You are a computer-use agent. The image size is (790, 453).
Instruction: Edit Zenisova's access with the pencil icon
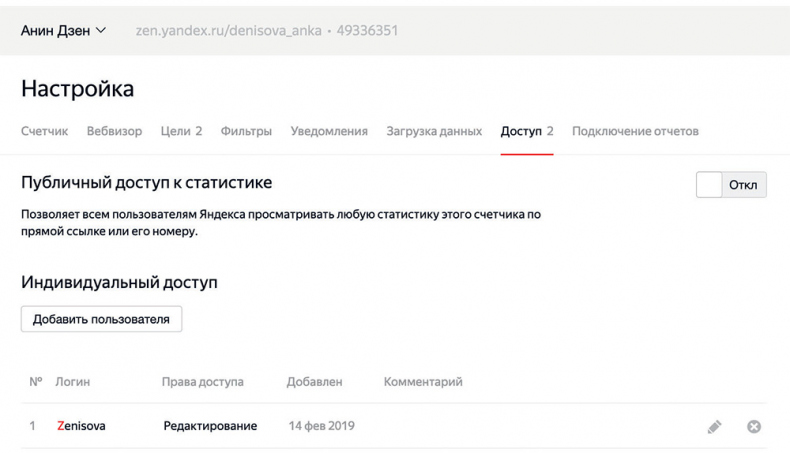(714, 427)
